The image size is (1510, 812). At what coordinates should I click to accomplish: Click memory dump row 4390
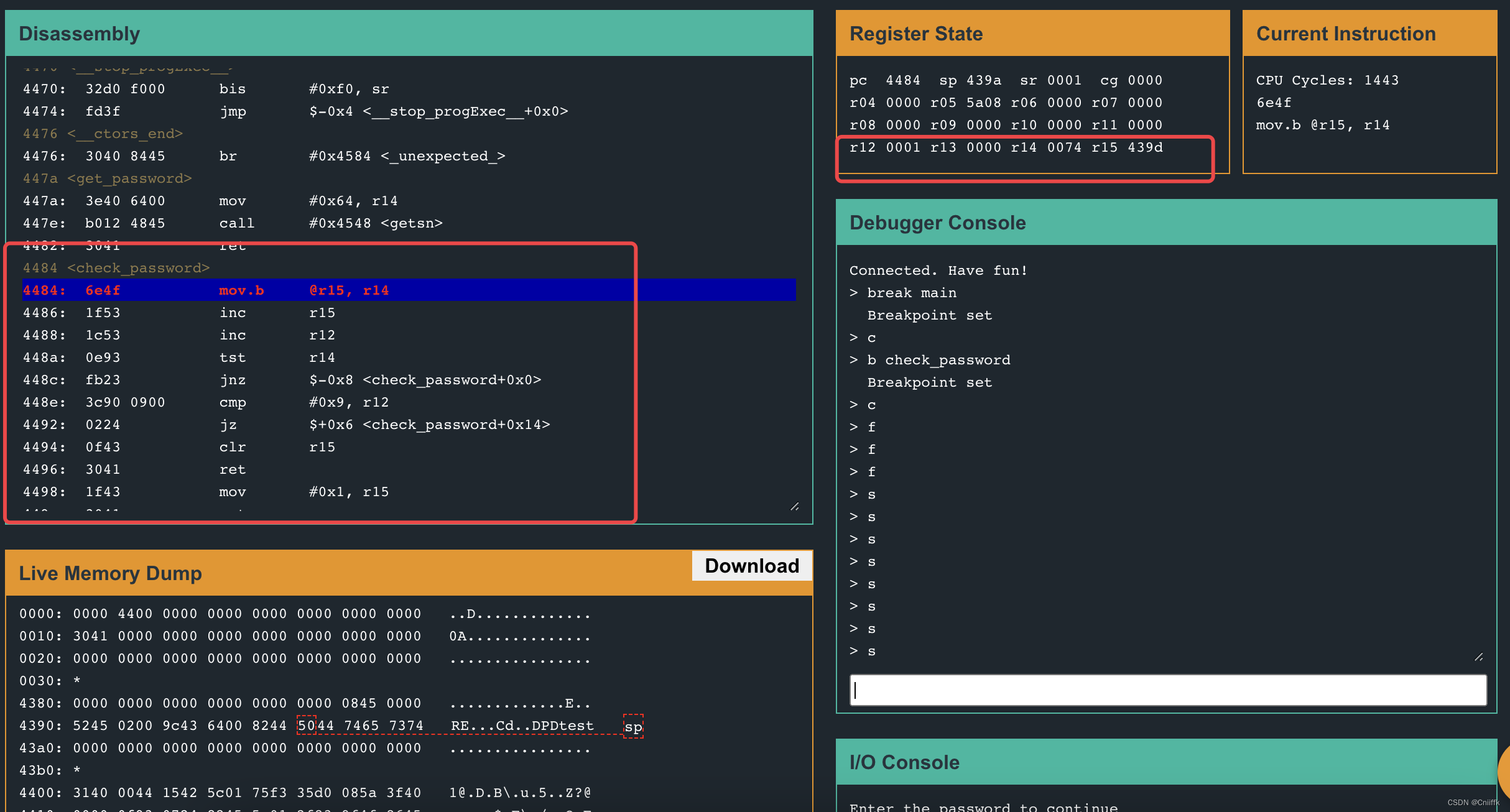click(307, 726)
